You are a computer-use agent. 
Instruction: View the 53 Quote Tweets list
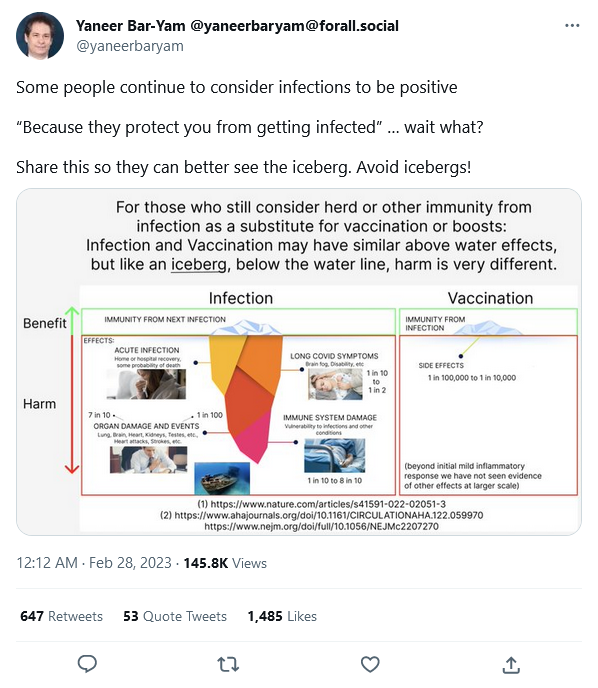click(175, 616)
